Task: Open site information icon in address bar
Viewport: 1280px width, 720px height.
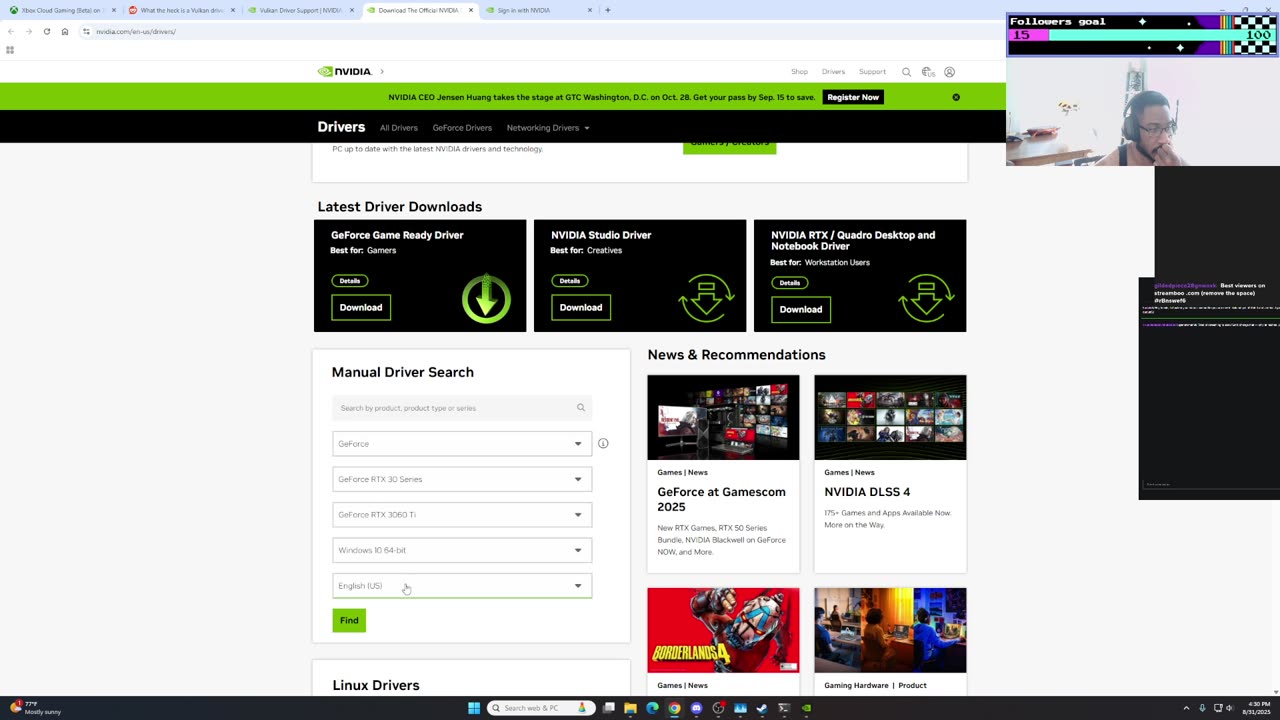Action: 87,31
